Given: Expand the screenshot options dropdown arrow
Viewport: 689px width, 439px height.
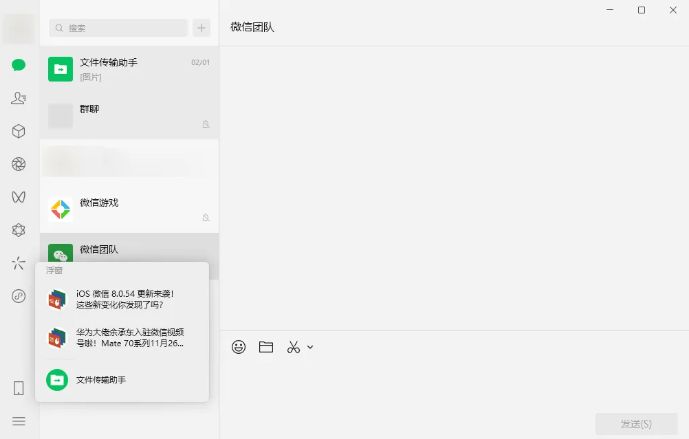Looking at the screenshot, I should click(x=310, y=347).
